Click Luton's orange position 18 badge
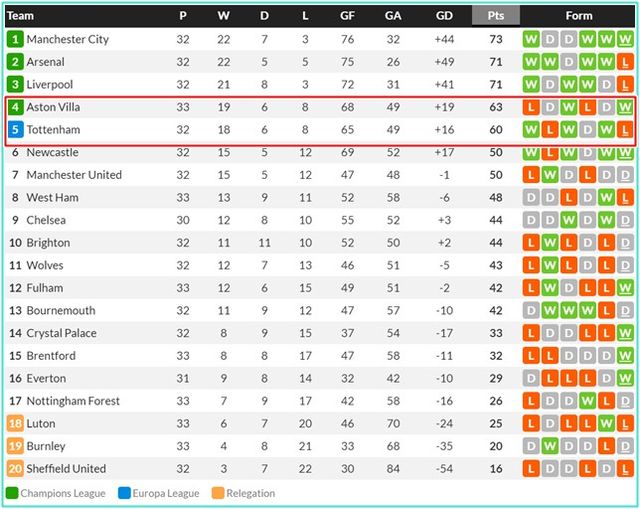The image size is (640, 509). coord(15,424)
